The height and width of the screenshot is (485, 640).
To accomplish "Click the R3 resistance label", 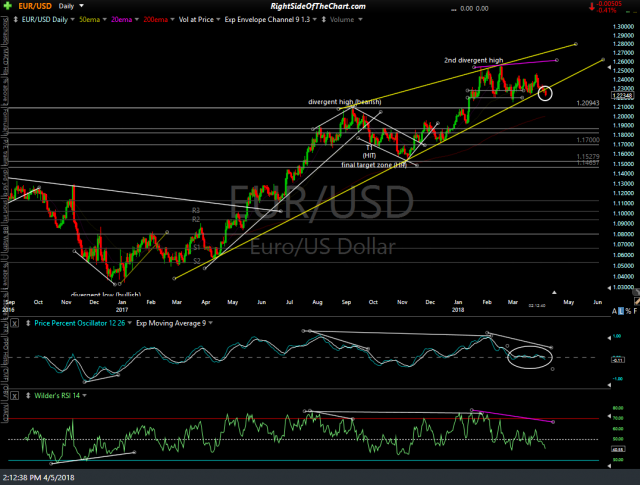I will pos(196,211).
